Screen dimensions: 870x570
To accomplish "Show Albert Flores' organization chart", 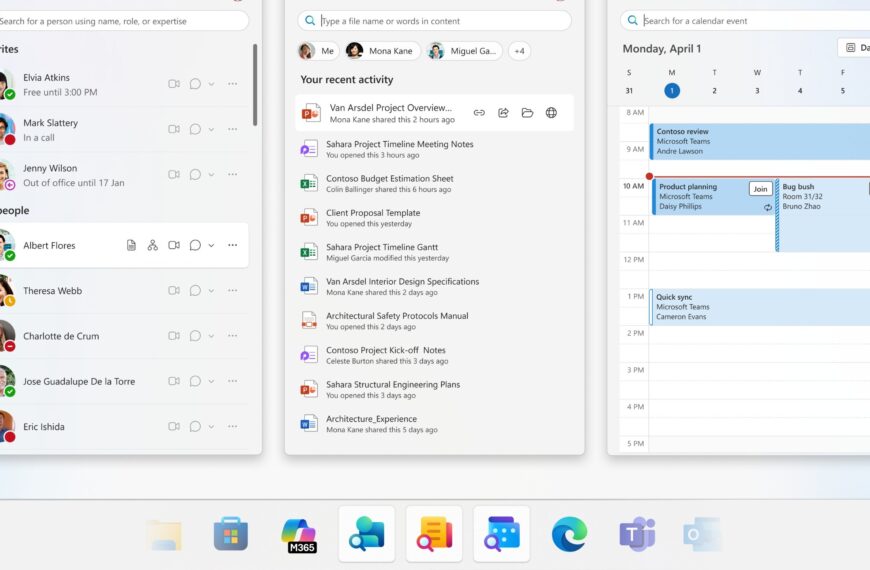I will point(153,245).
